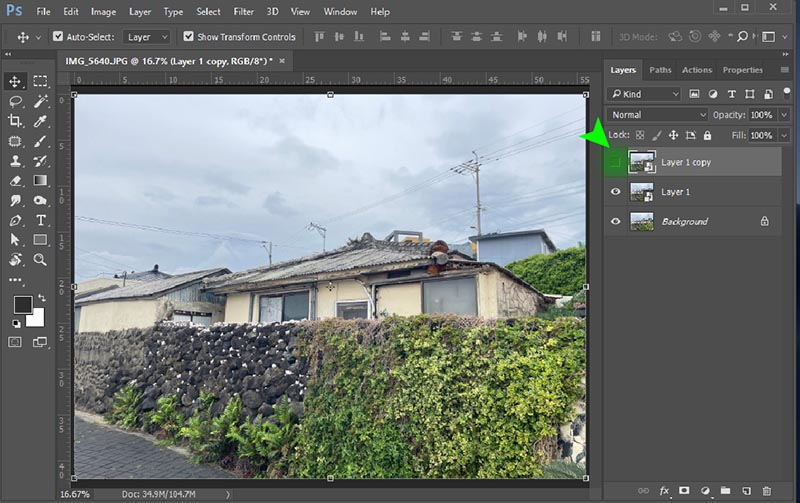Select the Lasso tool
Screen dimensions: 800x503
point(15,102)
